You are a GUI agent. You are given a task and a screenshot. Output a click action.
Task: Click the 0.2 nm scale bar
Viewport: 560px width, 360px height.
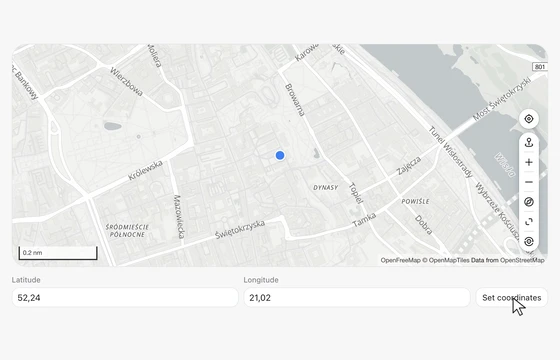(x=58, y=253)
